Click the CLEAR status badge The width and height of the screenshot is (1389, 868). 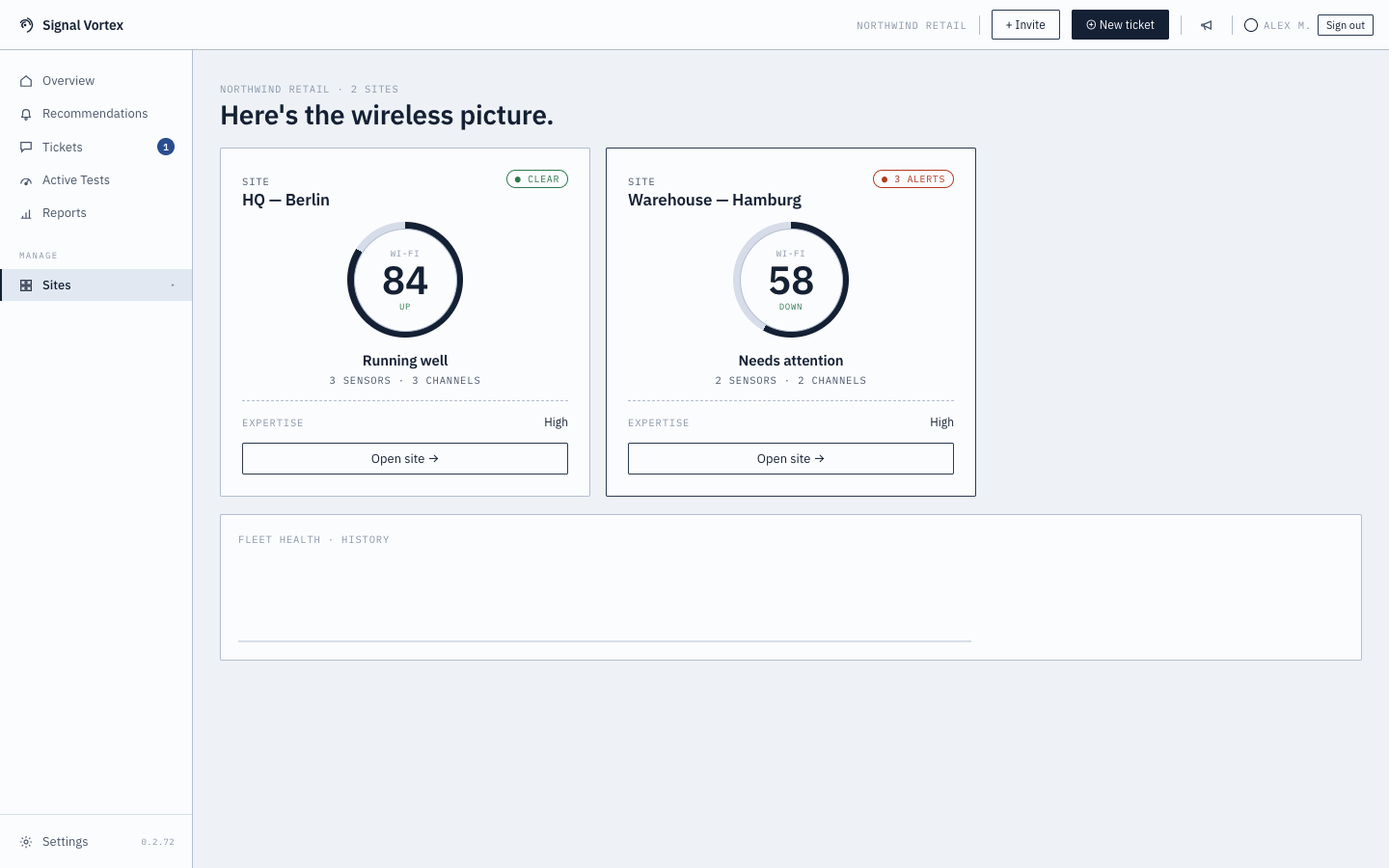[537, 179]
